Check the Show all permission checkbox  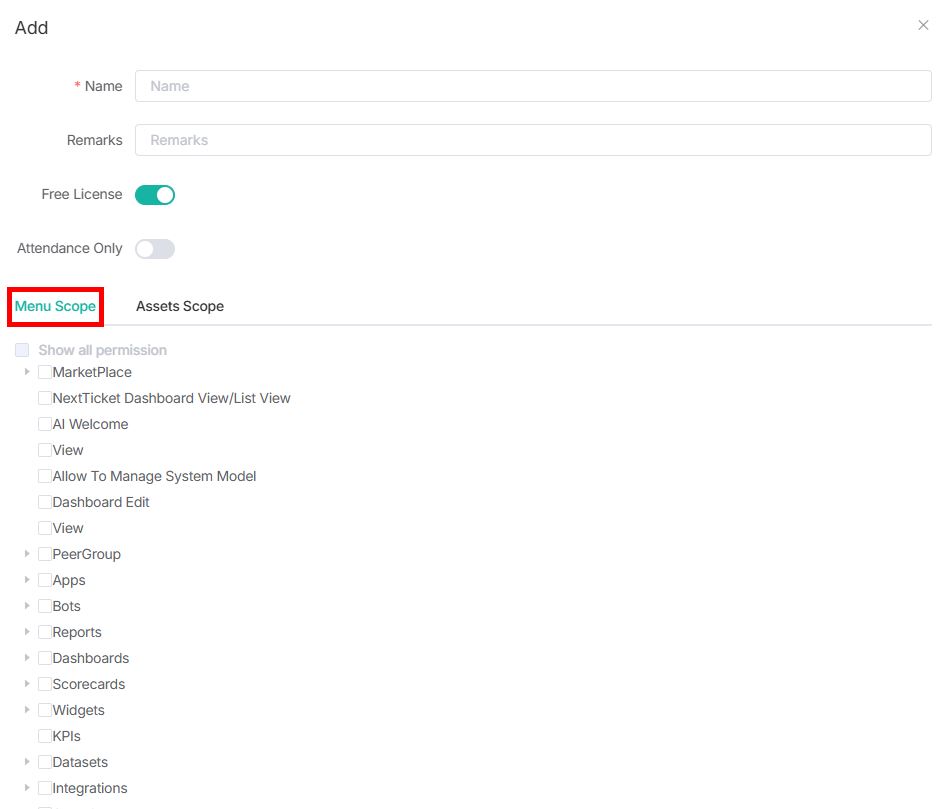[x=22, y=351]
